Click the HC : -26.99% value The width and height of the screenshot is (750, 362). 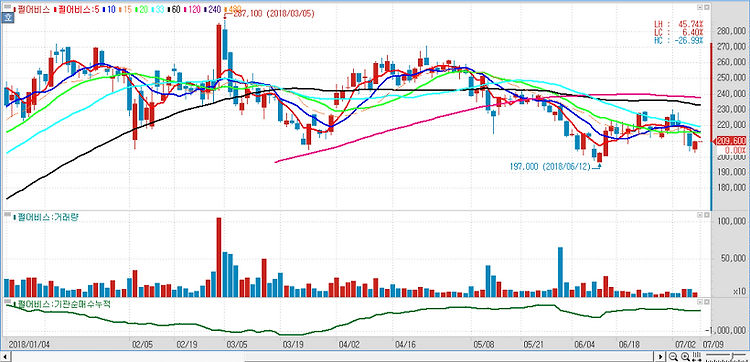679,40
